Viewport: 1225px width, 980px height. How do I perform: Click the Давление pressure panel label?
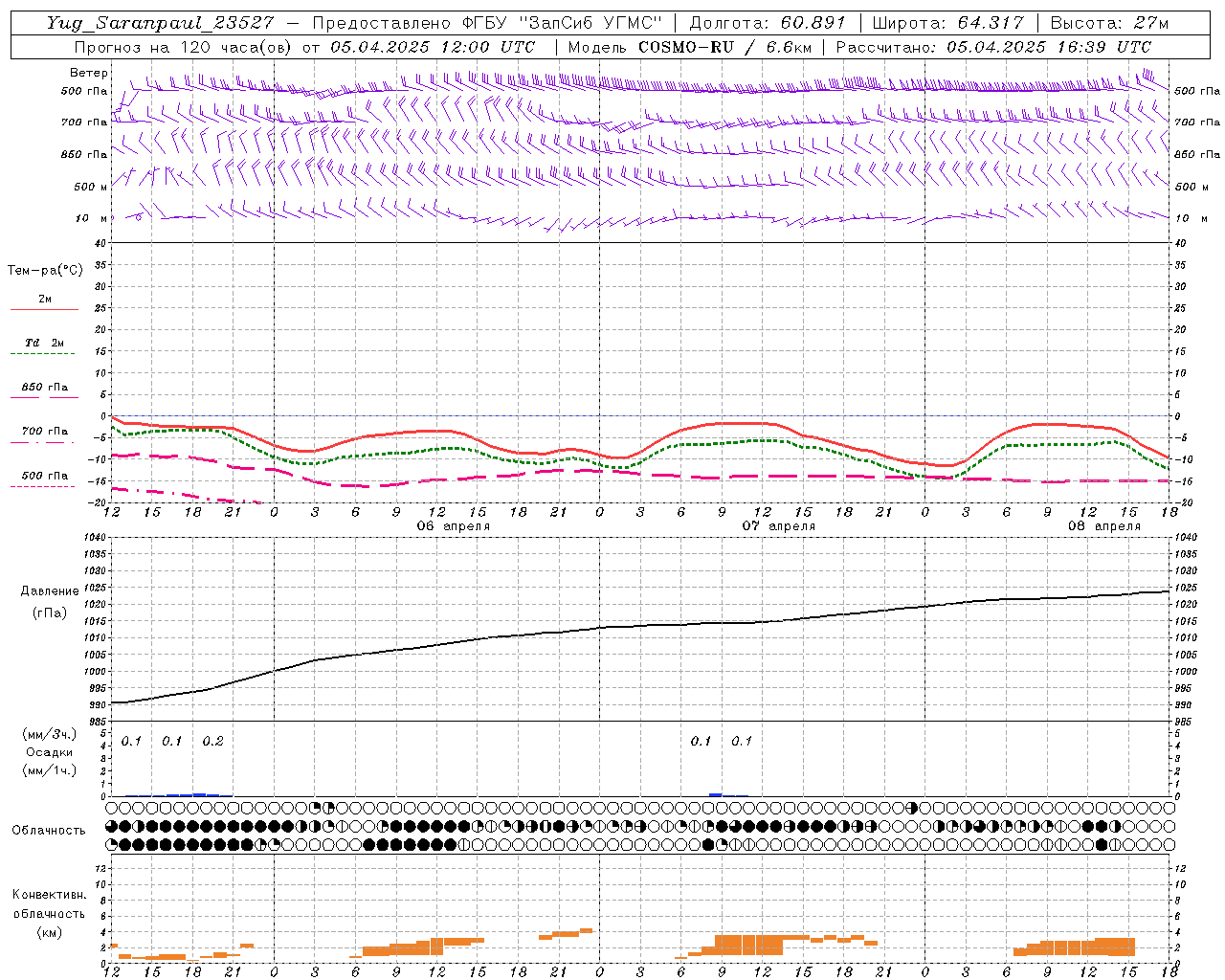click(50, 591)
